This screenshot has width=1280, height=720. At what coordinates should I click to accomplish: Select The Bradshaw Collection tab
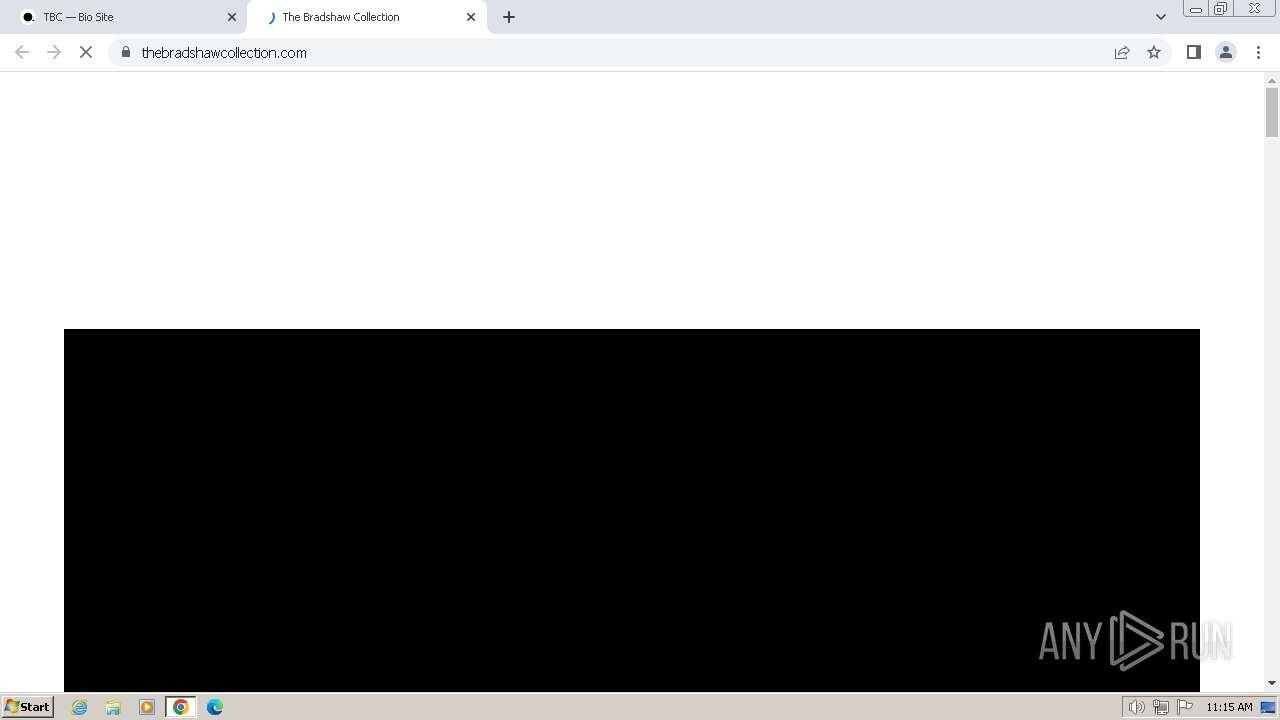367,17
